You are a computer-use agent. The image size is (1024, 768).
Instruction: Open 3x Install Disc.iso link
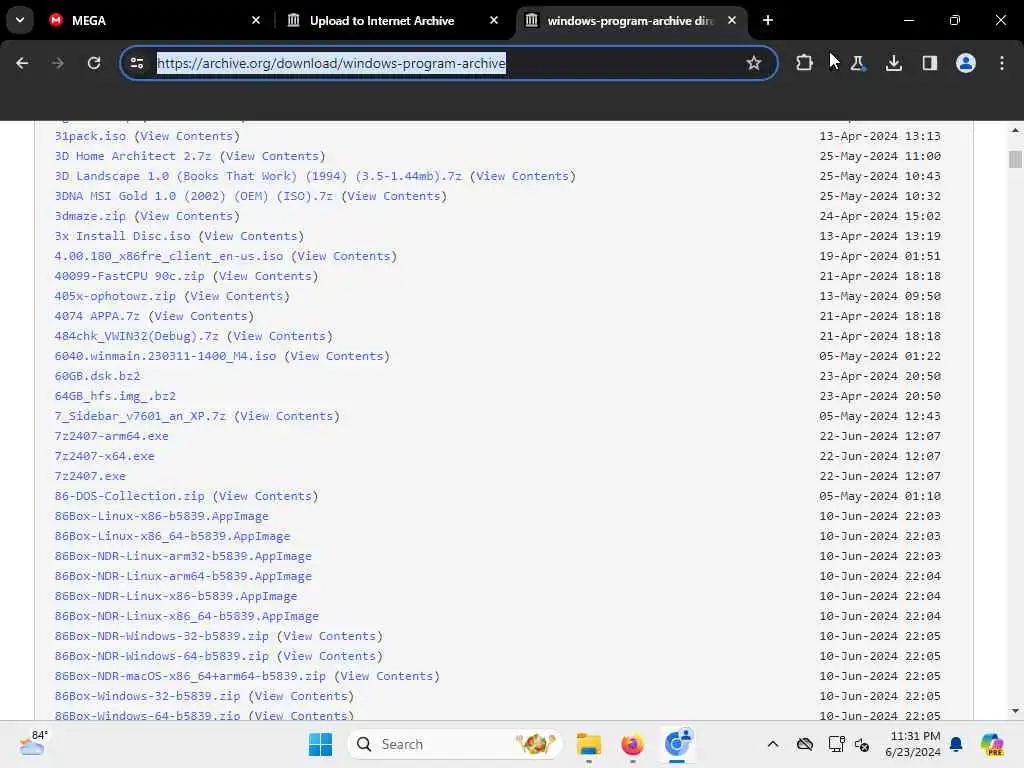click(x=123, y=236)
